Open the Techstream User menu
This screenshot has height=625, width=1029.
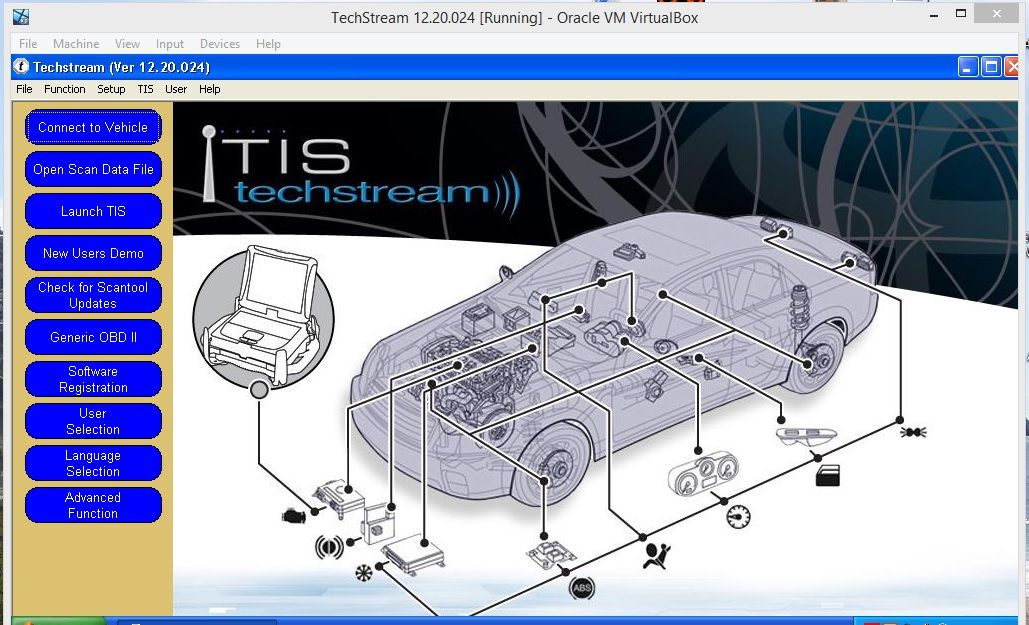176,89
